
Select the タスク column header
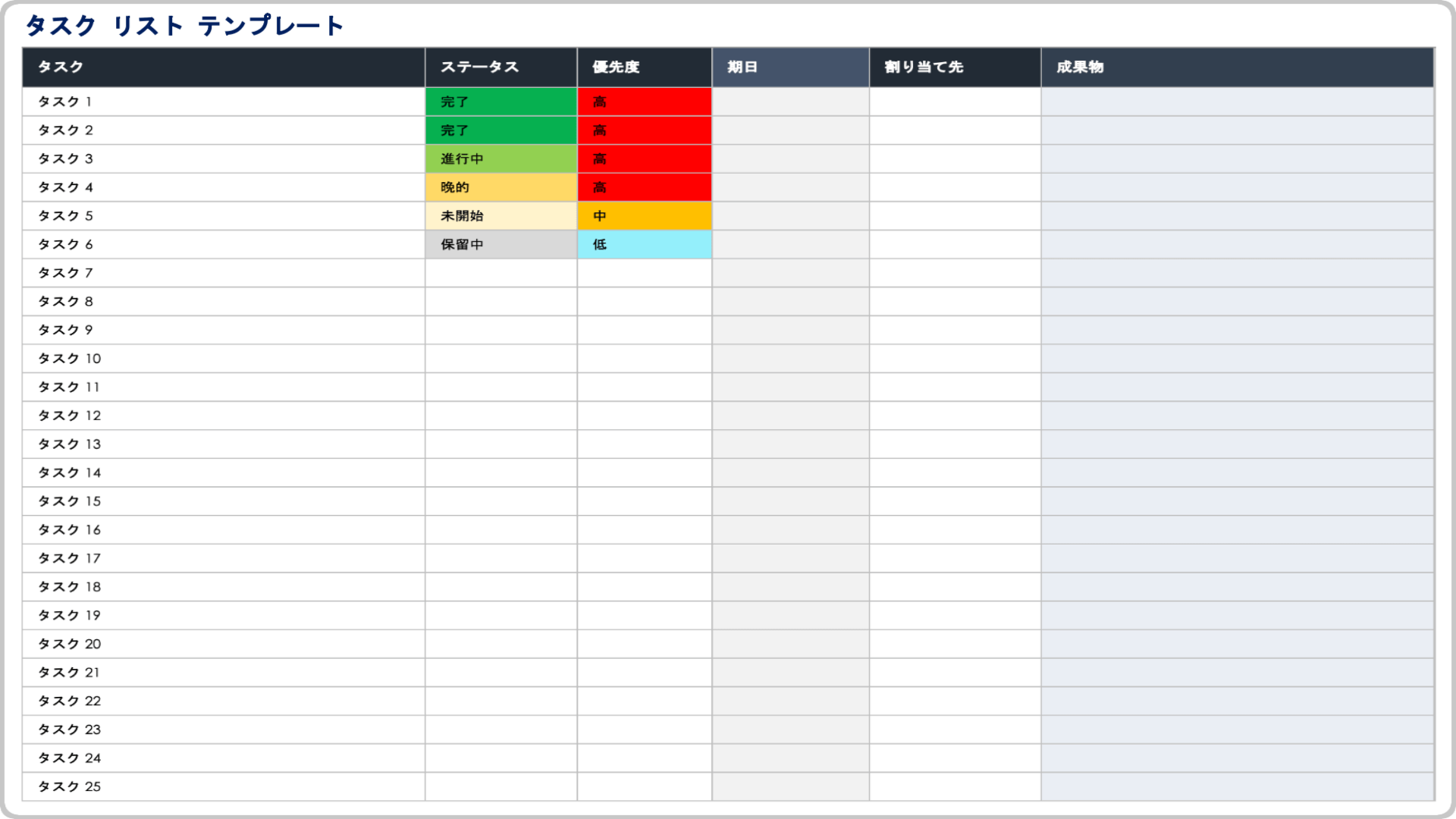coord(224,67)
